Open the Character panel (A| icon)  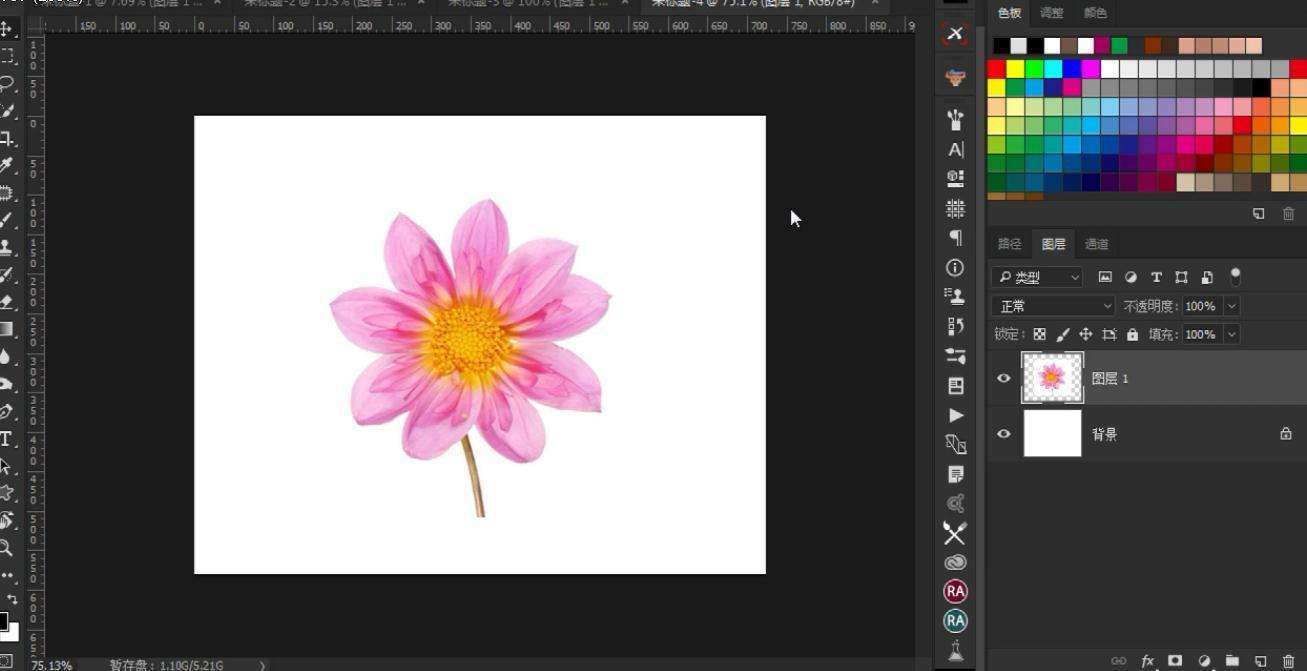point(955,149)
